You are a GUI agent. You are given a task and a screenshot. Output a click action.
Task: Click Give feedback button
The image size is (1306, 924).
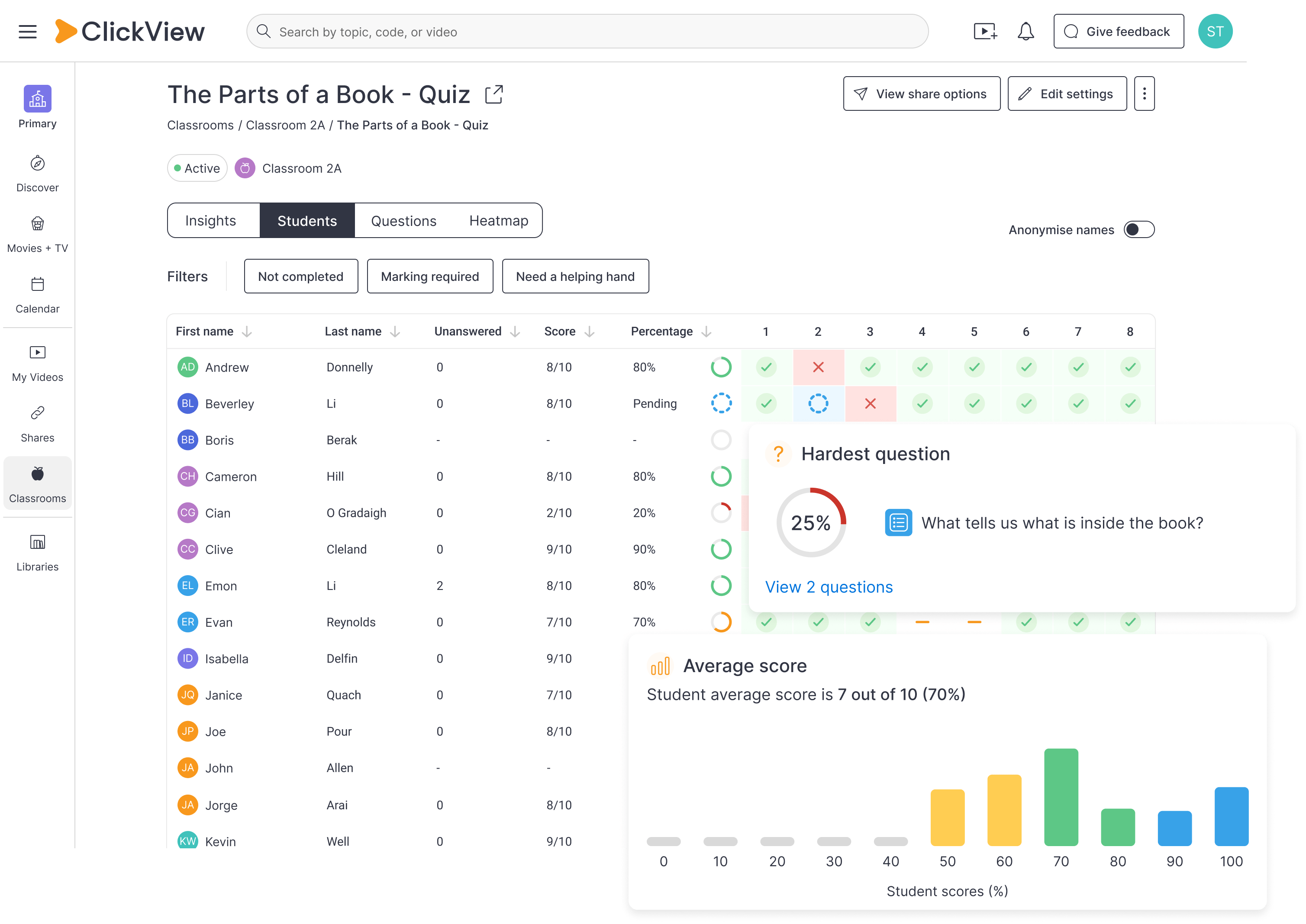pyautogui.click(x=1118, y=32)
